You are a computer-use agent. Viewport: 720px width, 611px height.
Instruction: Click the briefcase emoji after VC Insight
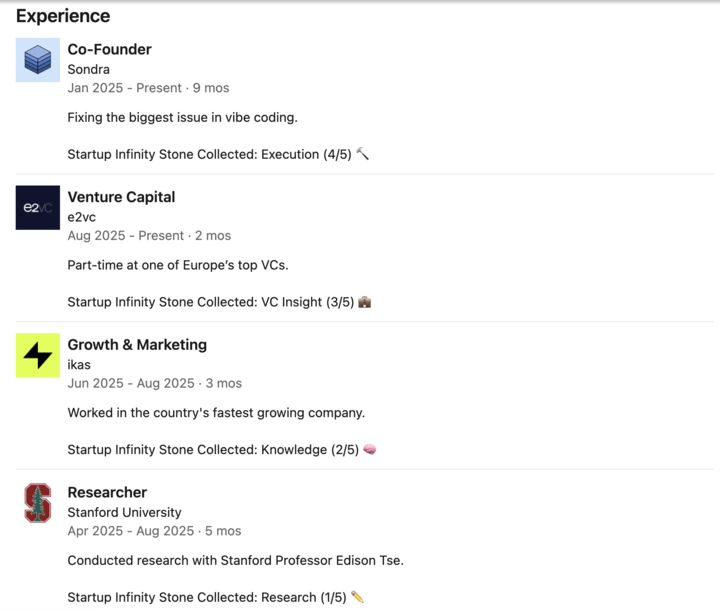(x=365, y=302)
